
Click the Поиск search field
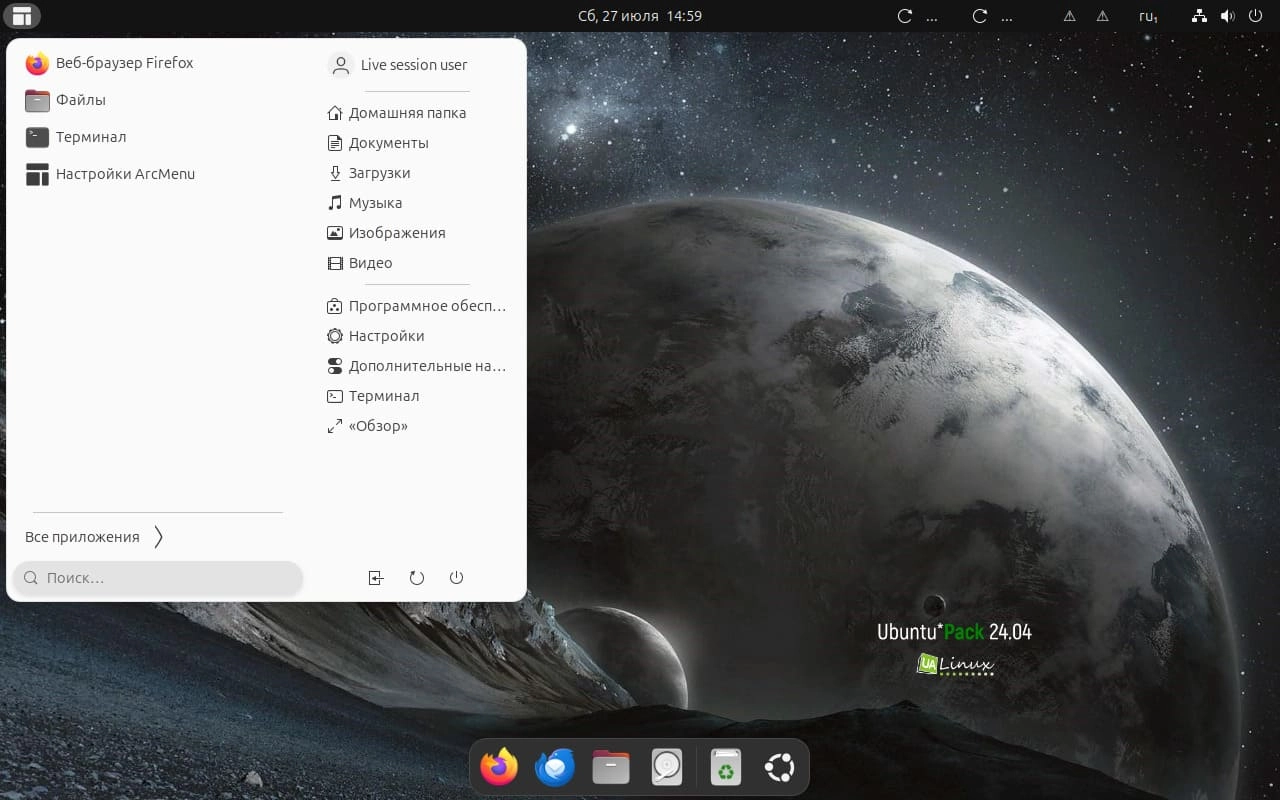click(157, 578)
